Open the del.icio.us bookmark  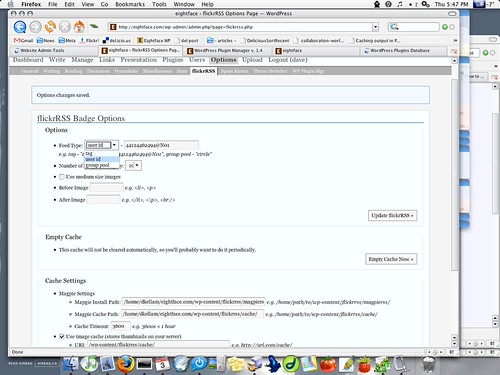[x=116, y=40]
